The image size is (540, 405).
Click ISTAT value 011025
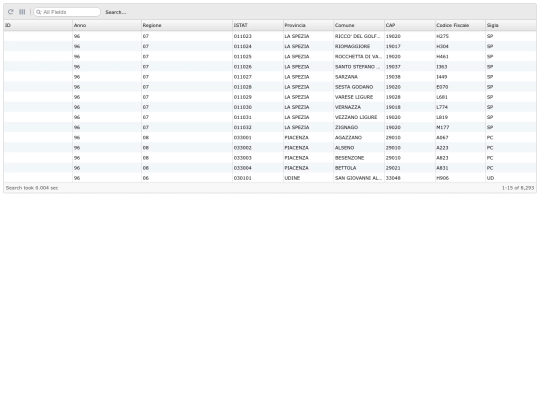click(242, 56)
